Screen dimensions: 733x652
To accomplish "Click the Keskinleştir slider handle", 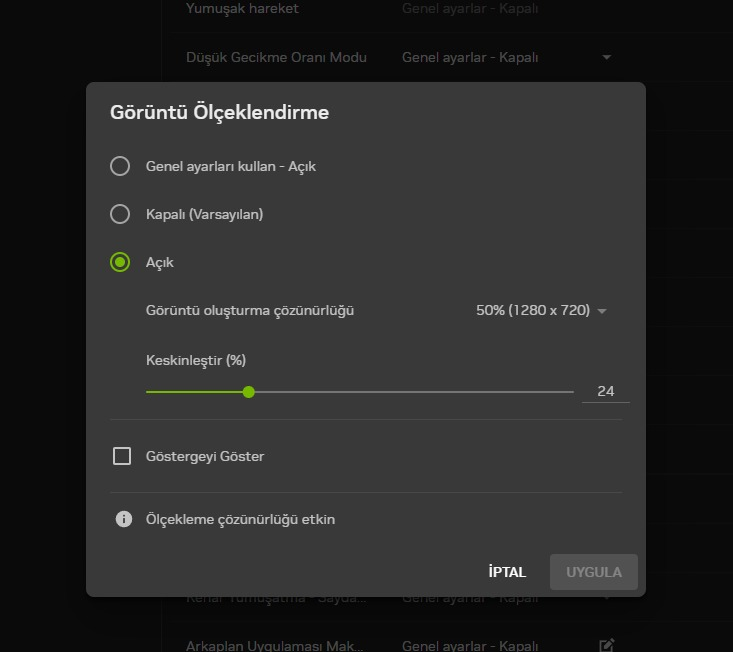I will click(x=249, y=392).
